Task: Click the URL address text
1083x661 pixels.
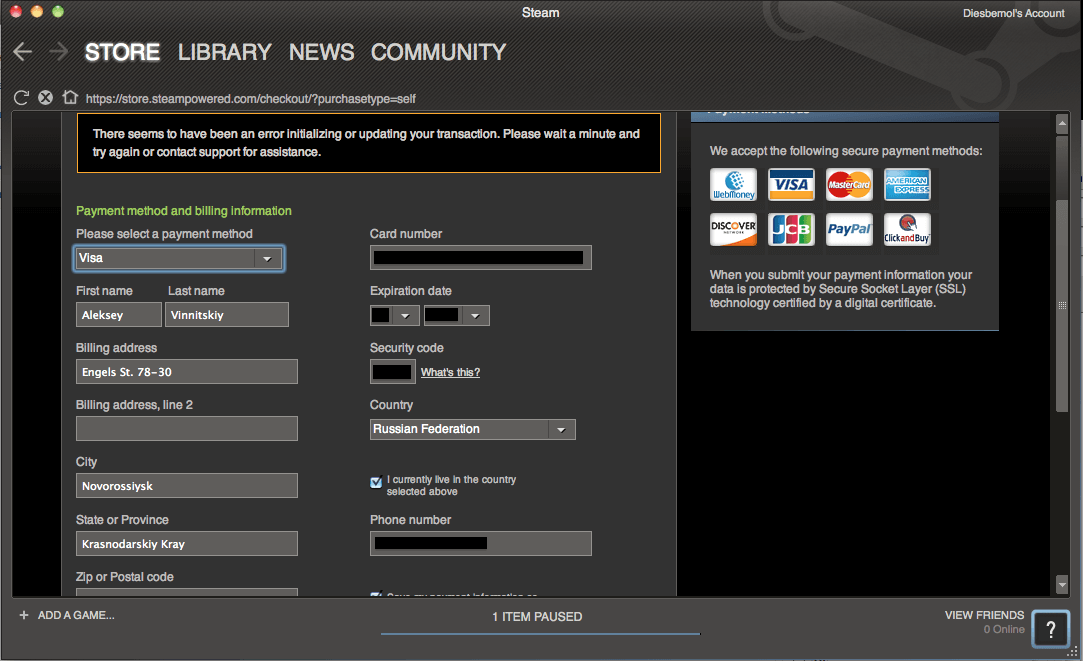Action: click(x=250, y=99)
